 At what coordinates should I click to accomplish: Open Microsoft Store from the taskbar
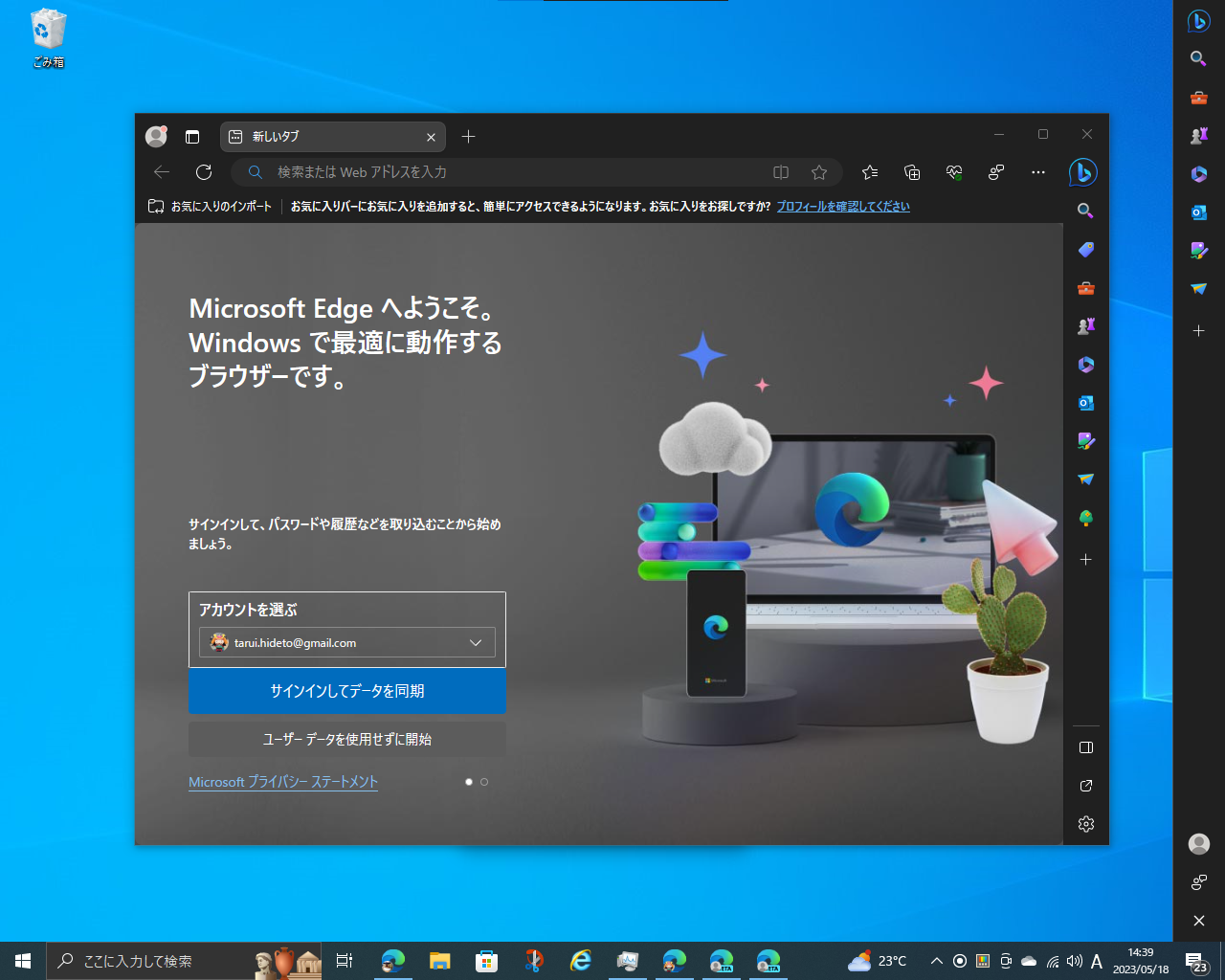[x=486, y=961]
